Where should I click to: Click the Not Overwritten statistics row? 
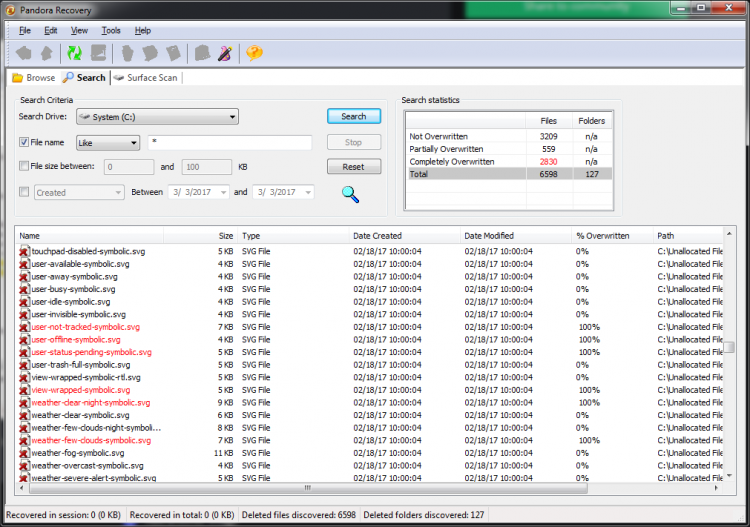click(509, 136)
